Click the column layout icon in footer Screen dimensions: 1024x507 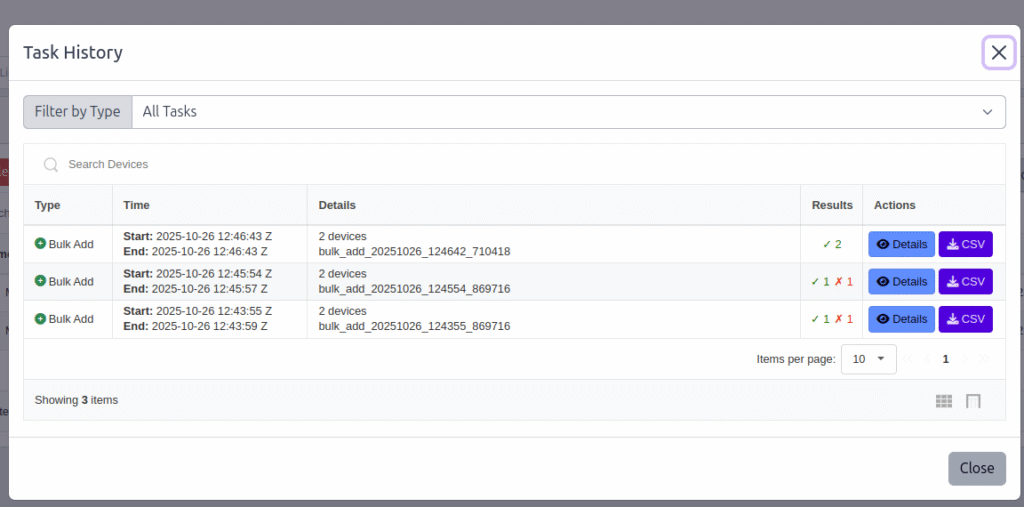click(973, 401)
